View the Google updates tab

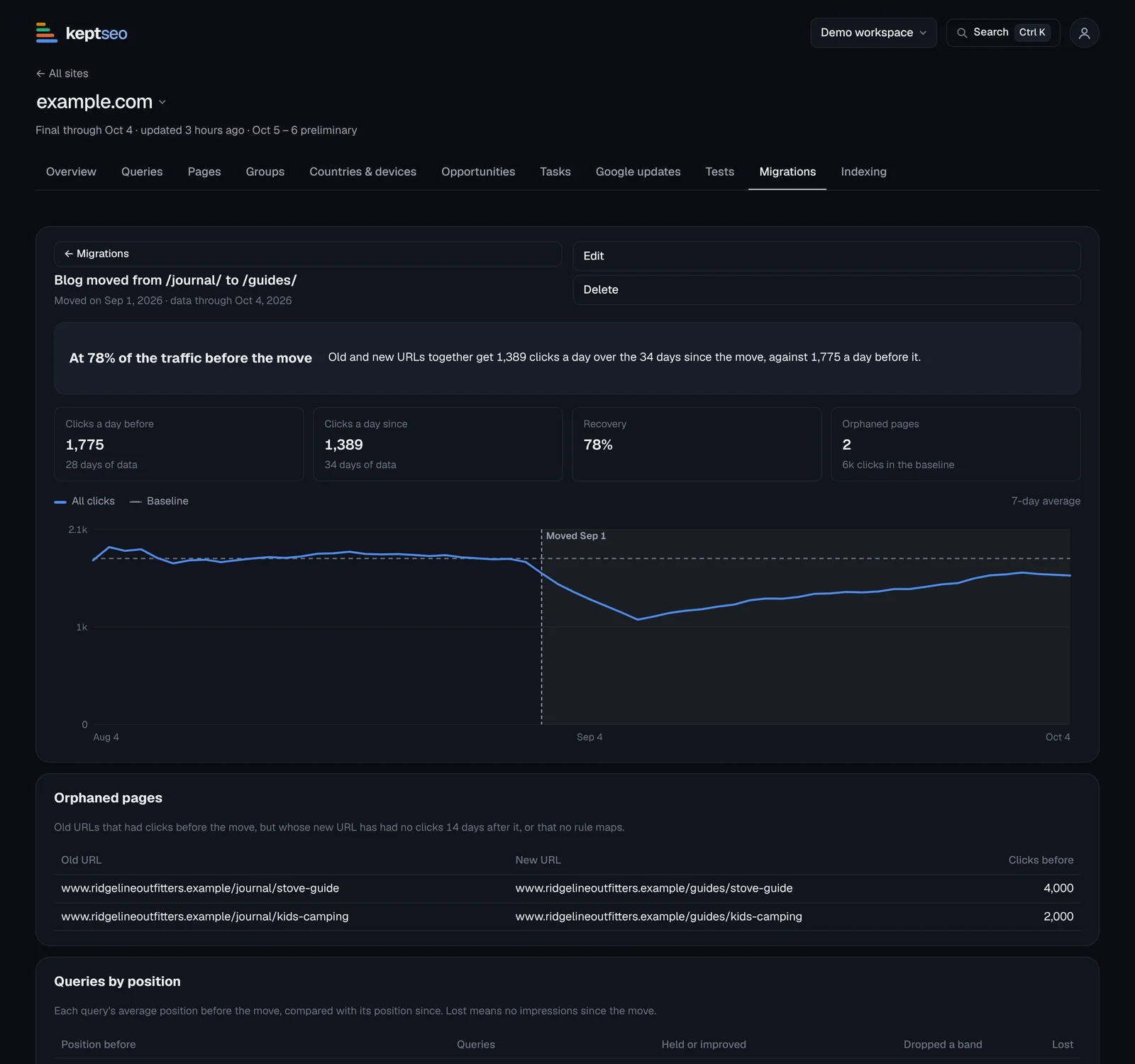pos(638,172)
